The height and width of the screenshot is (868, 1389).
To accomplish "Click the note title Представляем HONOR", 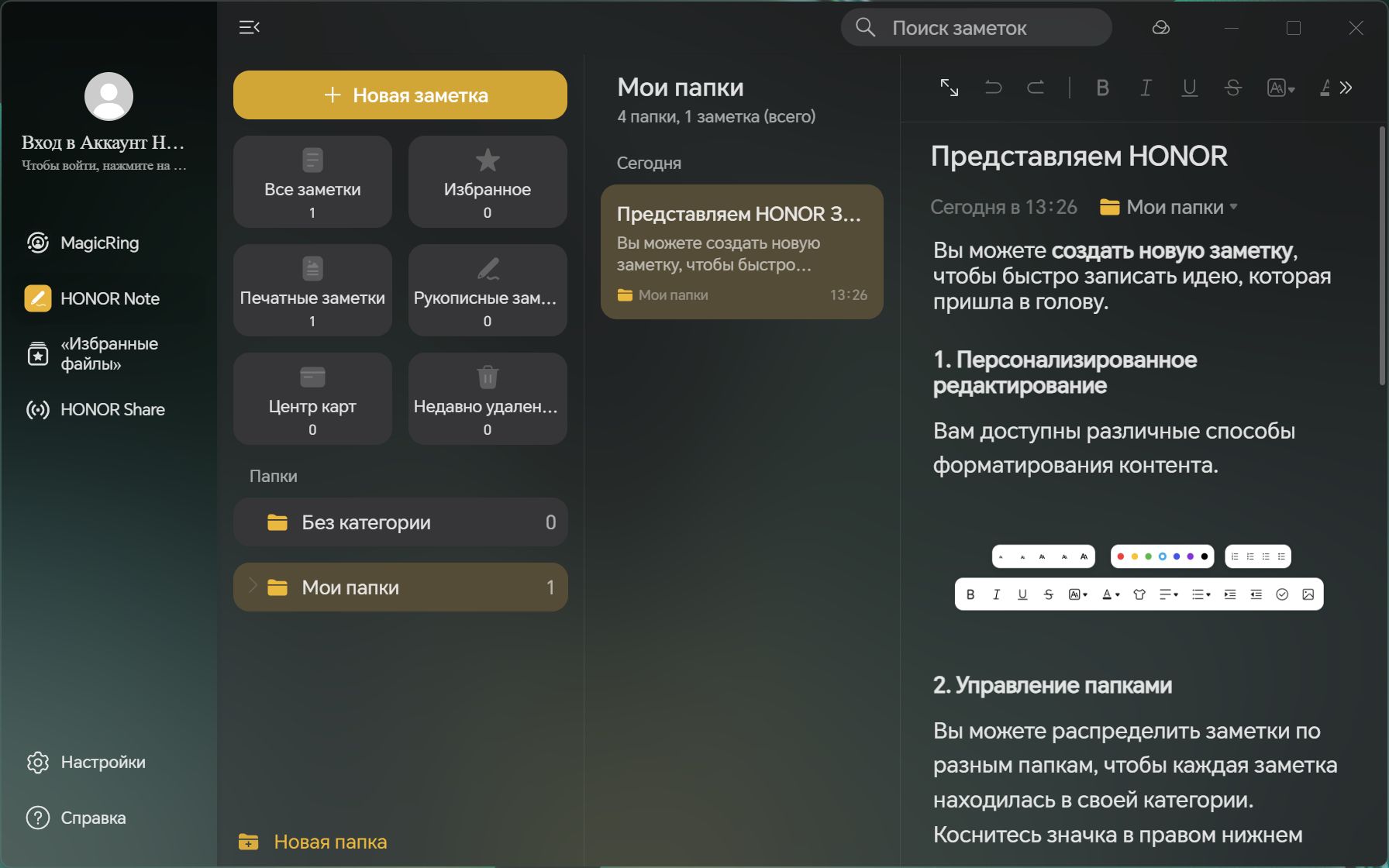I will point(1079,156).
